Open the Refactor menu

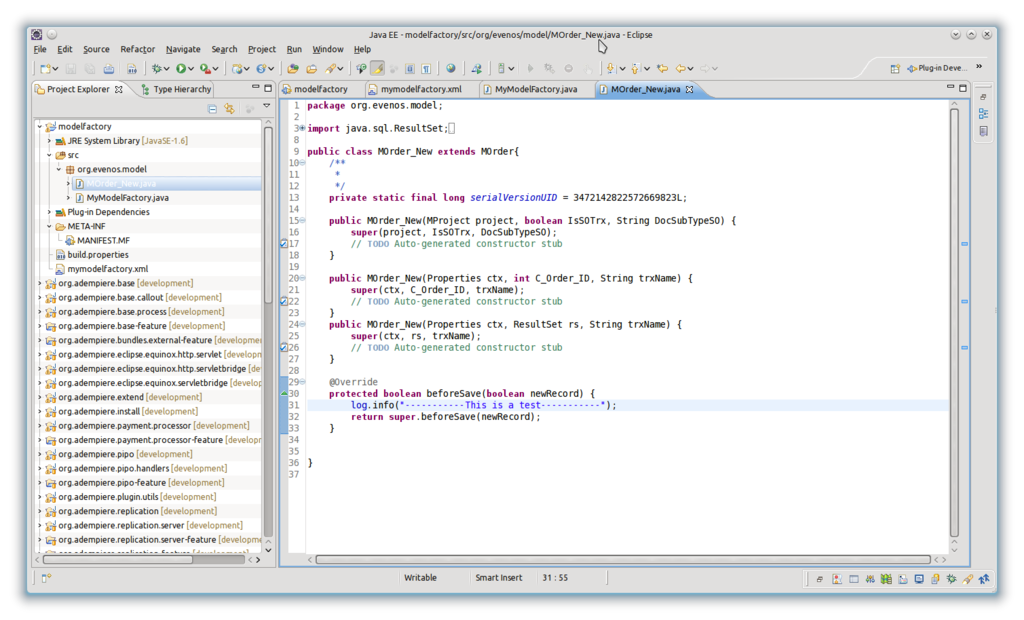[x=137, y=49]
